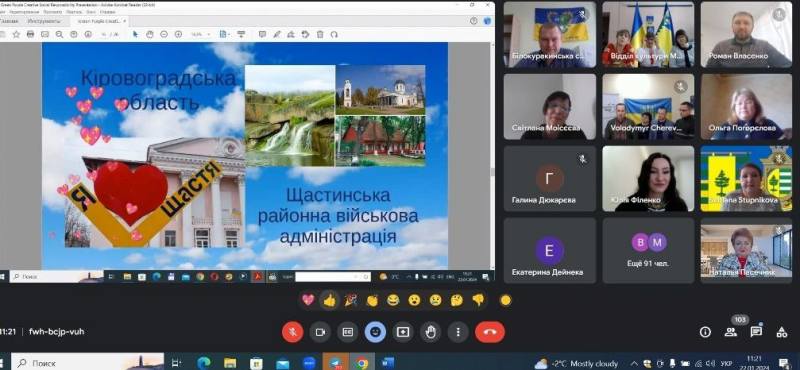Viewport: 800px width, 370px height.
Task: Send thumbs up reaction
Action: coord(329,301)
